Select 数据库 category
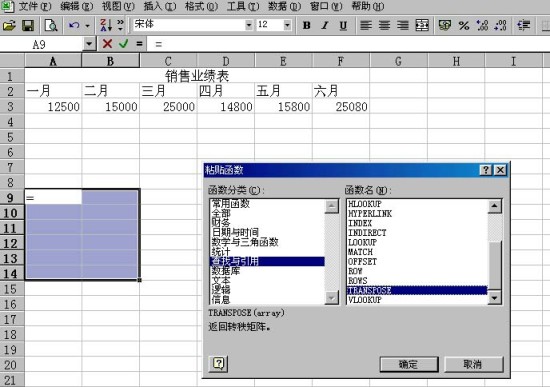The height and width of the screenshot is (387, 550). pyautogui.click(x=226, y=271)
